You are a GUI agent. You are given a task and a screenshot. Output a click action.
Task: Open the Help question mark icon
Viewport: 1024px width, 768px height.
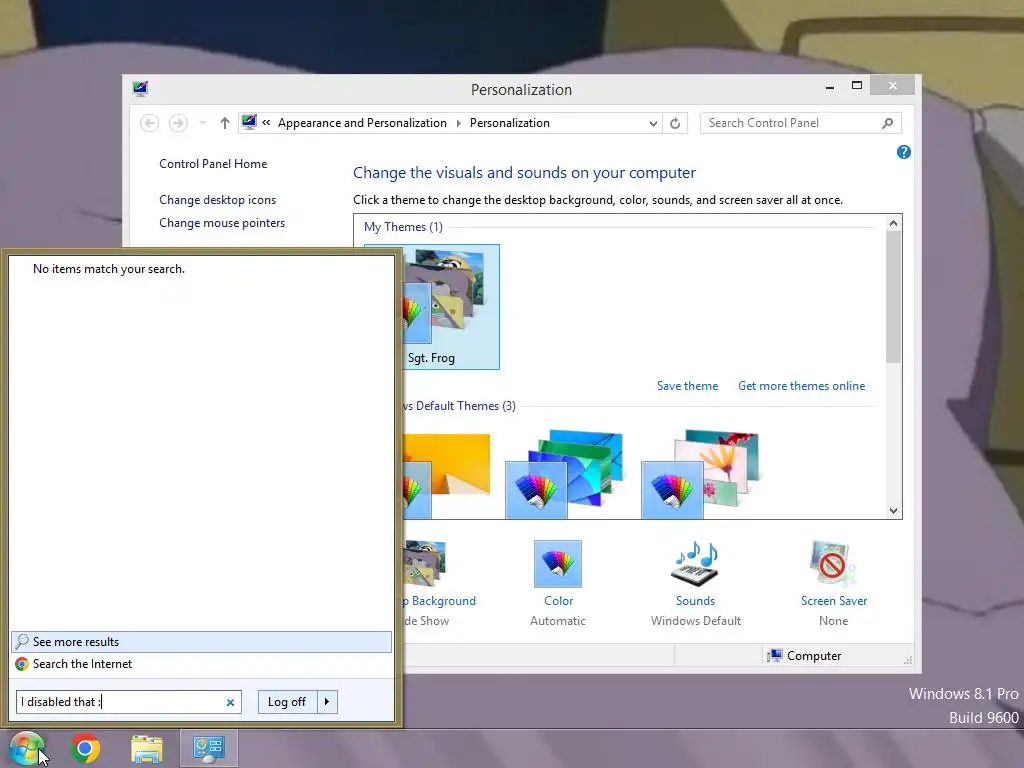(904, 152)
